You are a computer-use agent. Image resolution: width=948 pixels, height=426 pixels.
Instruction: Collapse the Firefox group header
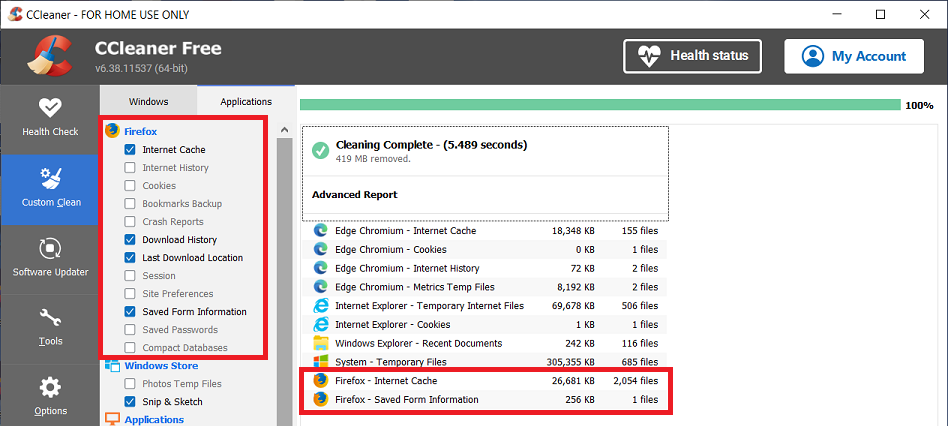141,131
